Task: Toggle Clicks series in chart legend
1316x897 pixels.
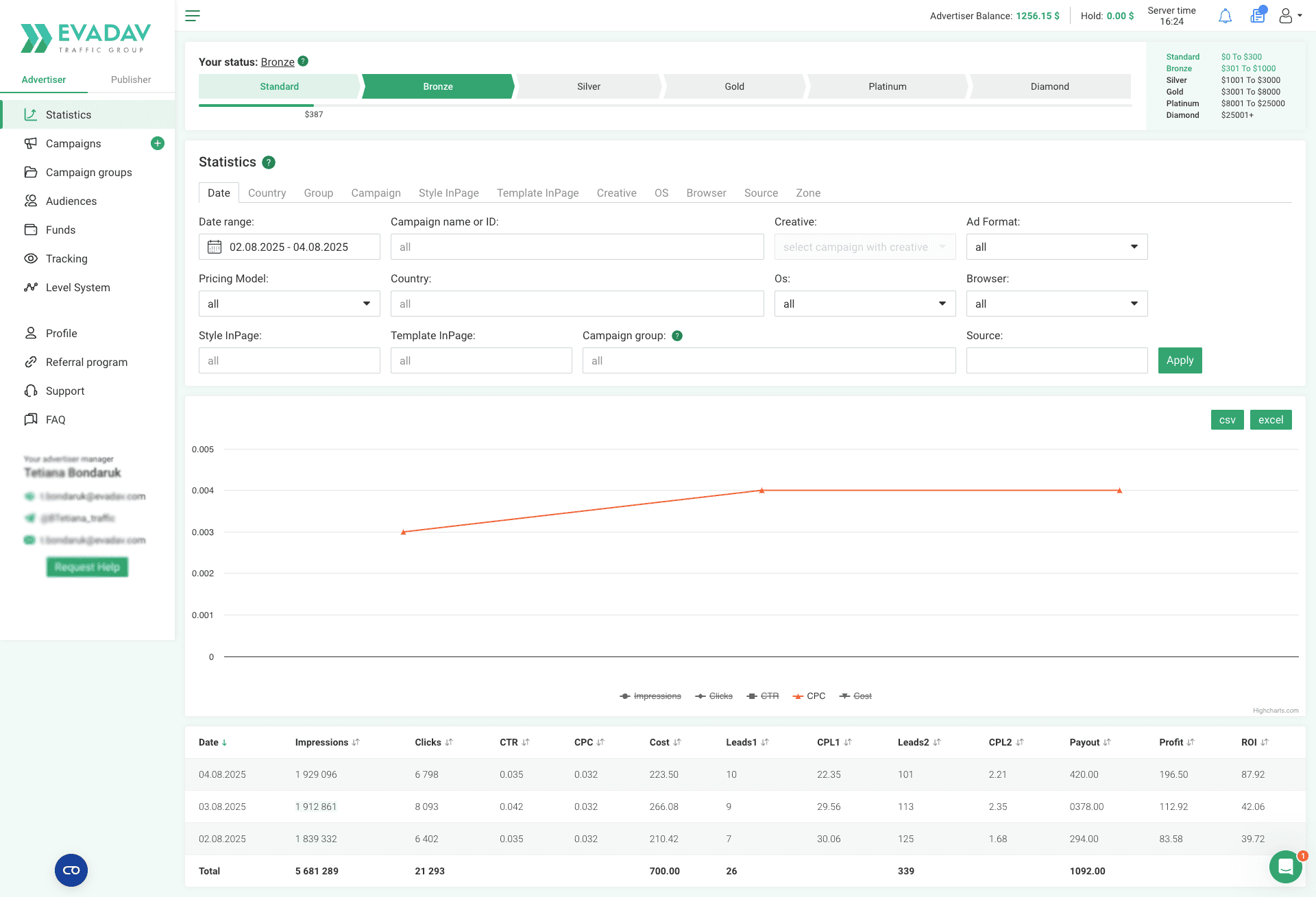Action: coord(714,696)
